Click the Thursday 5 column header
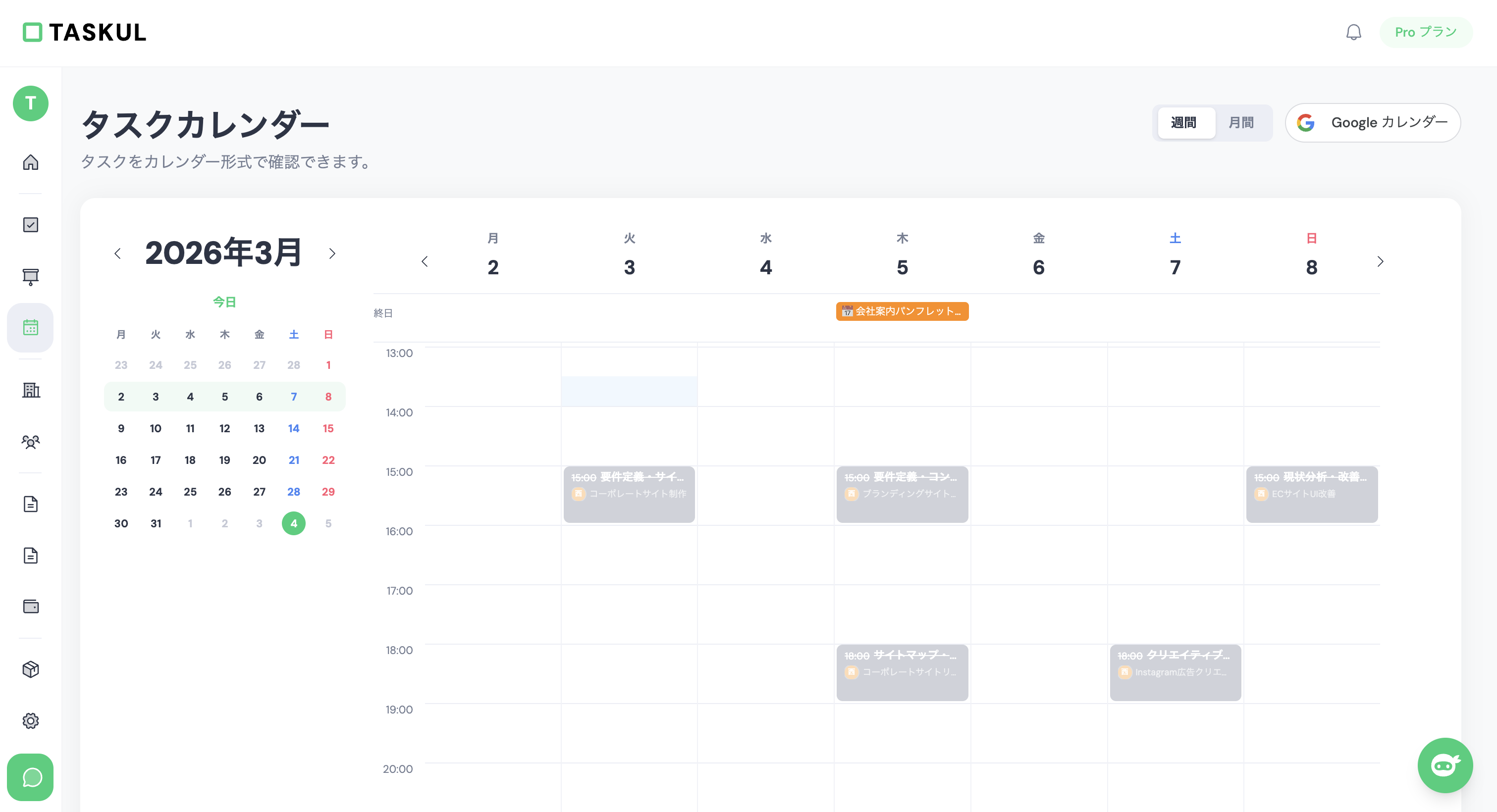Screen dimensions: 1497x812 click(902, 255)
